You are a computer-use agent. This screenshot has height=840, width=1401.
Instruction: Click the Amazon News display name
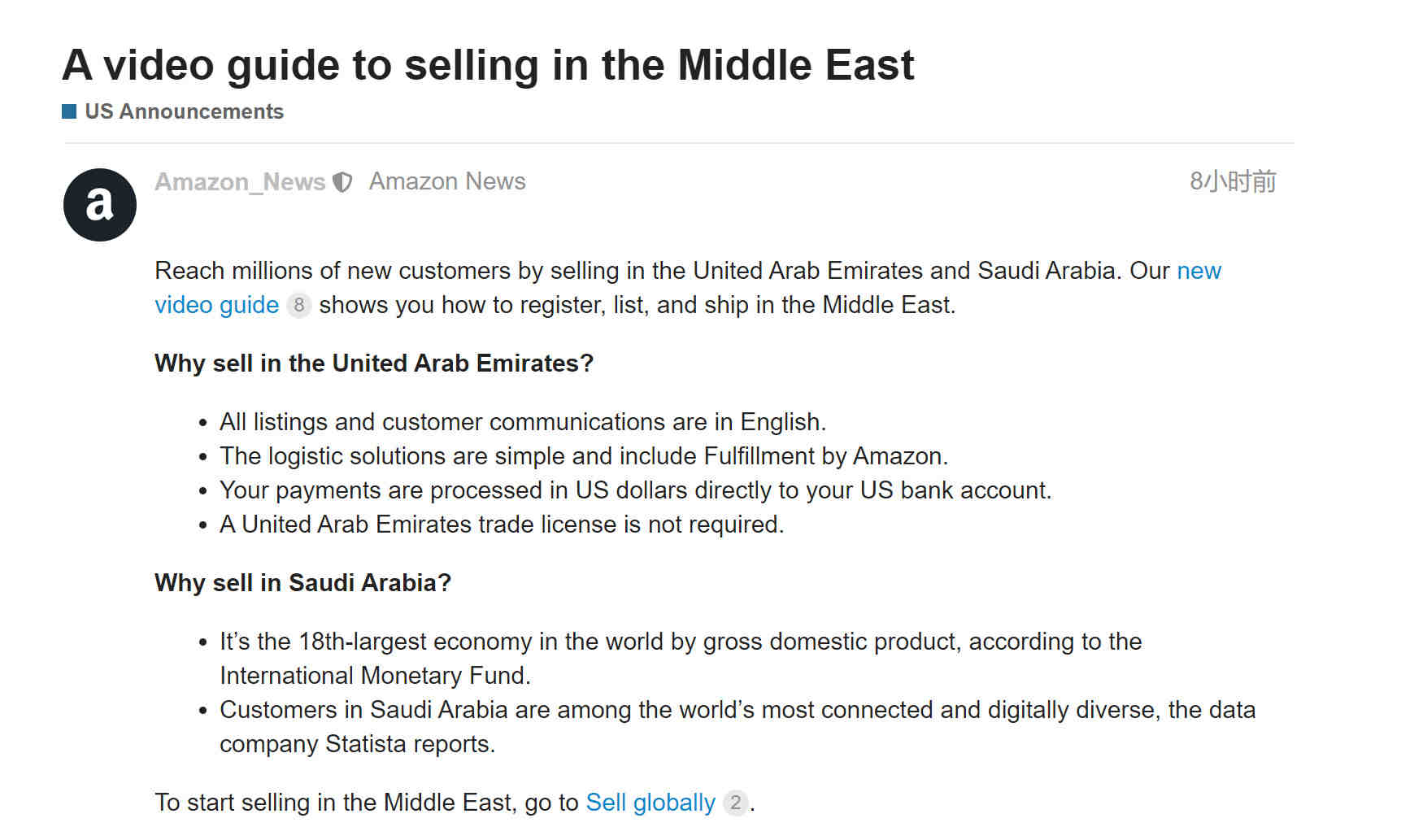tap(447, 181)
